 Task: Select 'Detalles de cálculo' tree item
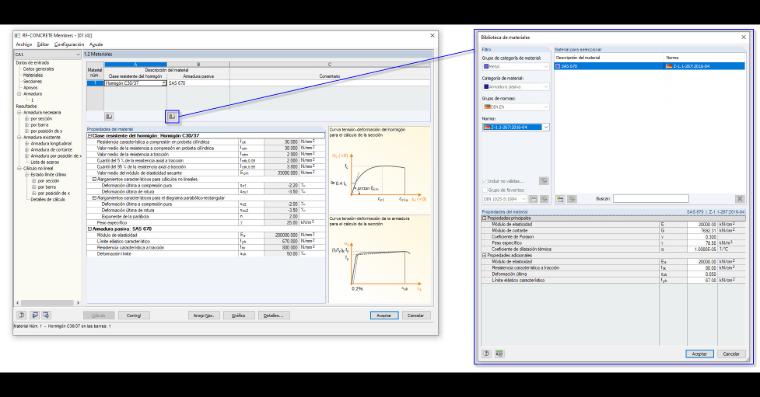(x=48, y=199)
